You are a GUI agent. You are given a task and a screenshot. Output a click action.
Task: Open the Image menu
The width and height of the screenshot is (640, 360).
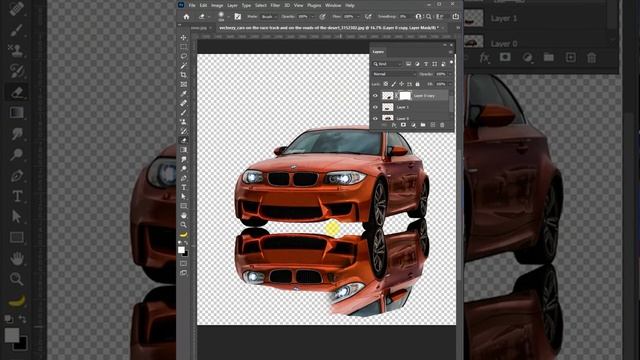pyautogui.click(x=217, y=5)
